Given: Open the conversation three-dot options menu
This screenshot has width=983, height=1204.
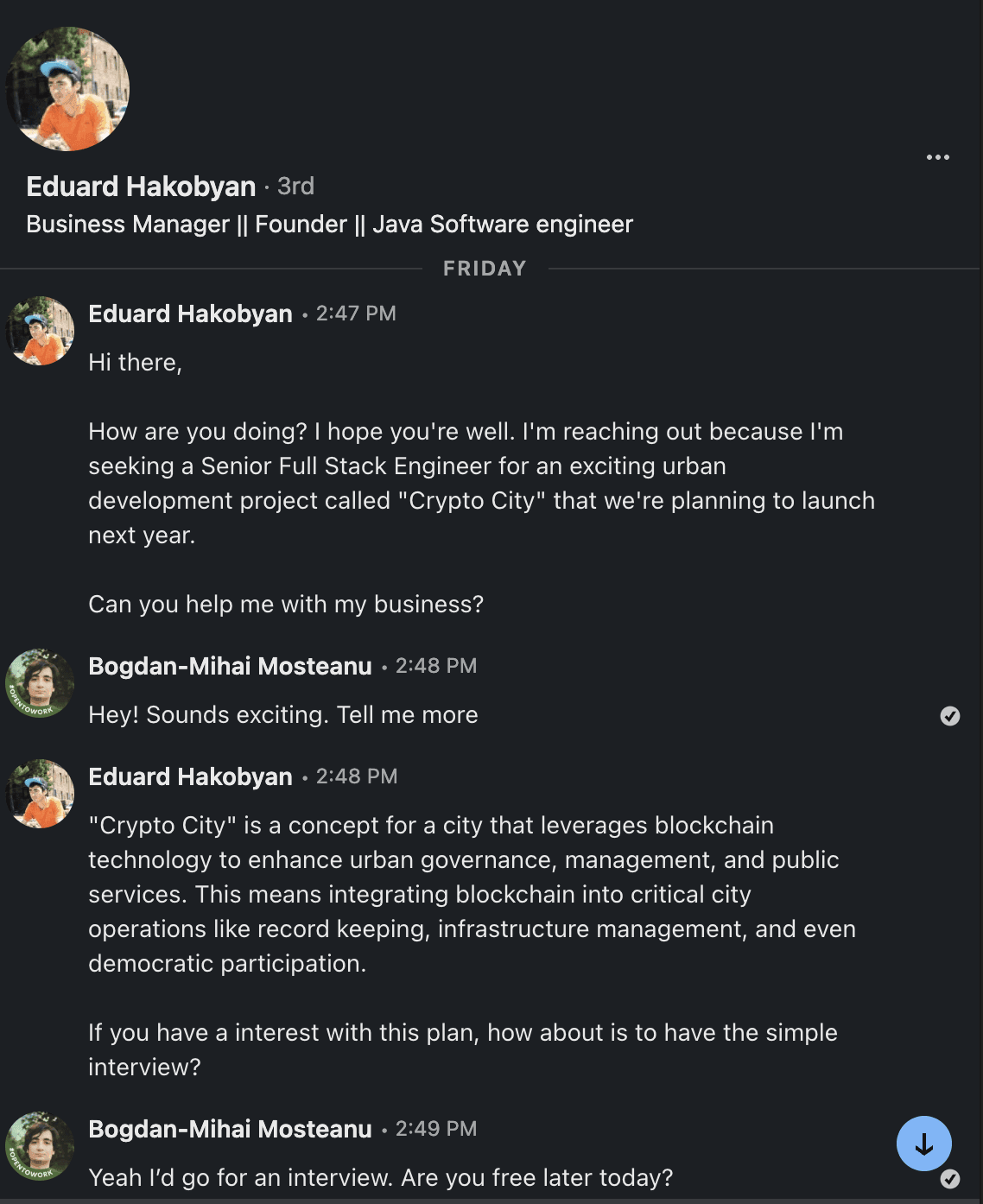Looking at the screenshot, I should [937, 157].
